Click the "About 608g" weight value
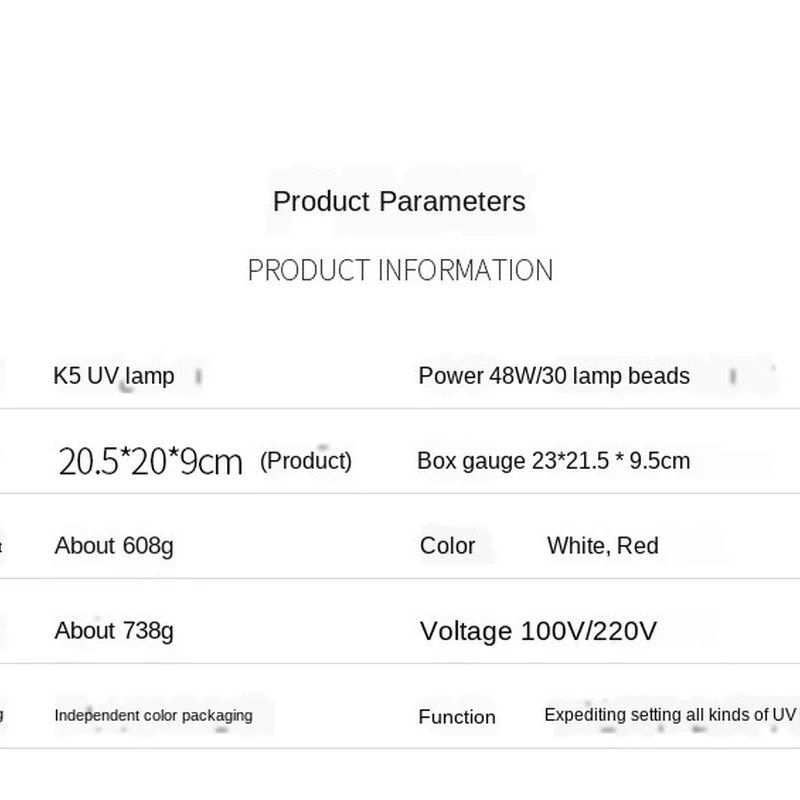Viewport: 800px width, 800px height. [114, 546]
